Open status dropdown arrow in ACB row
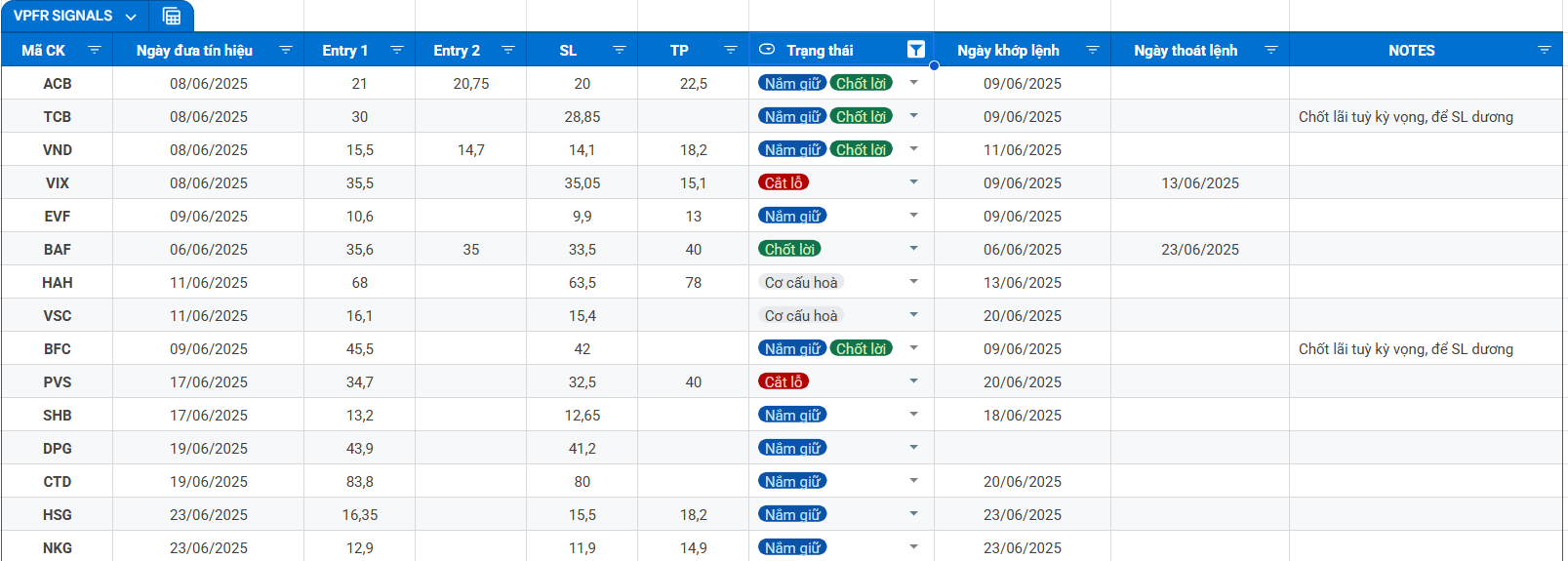 point(914,83)
